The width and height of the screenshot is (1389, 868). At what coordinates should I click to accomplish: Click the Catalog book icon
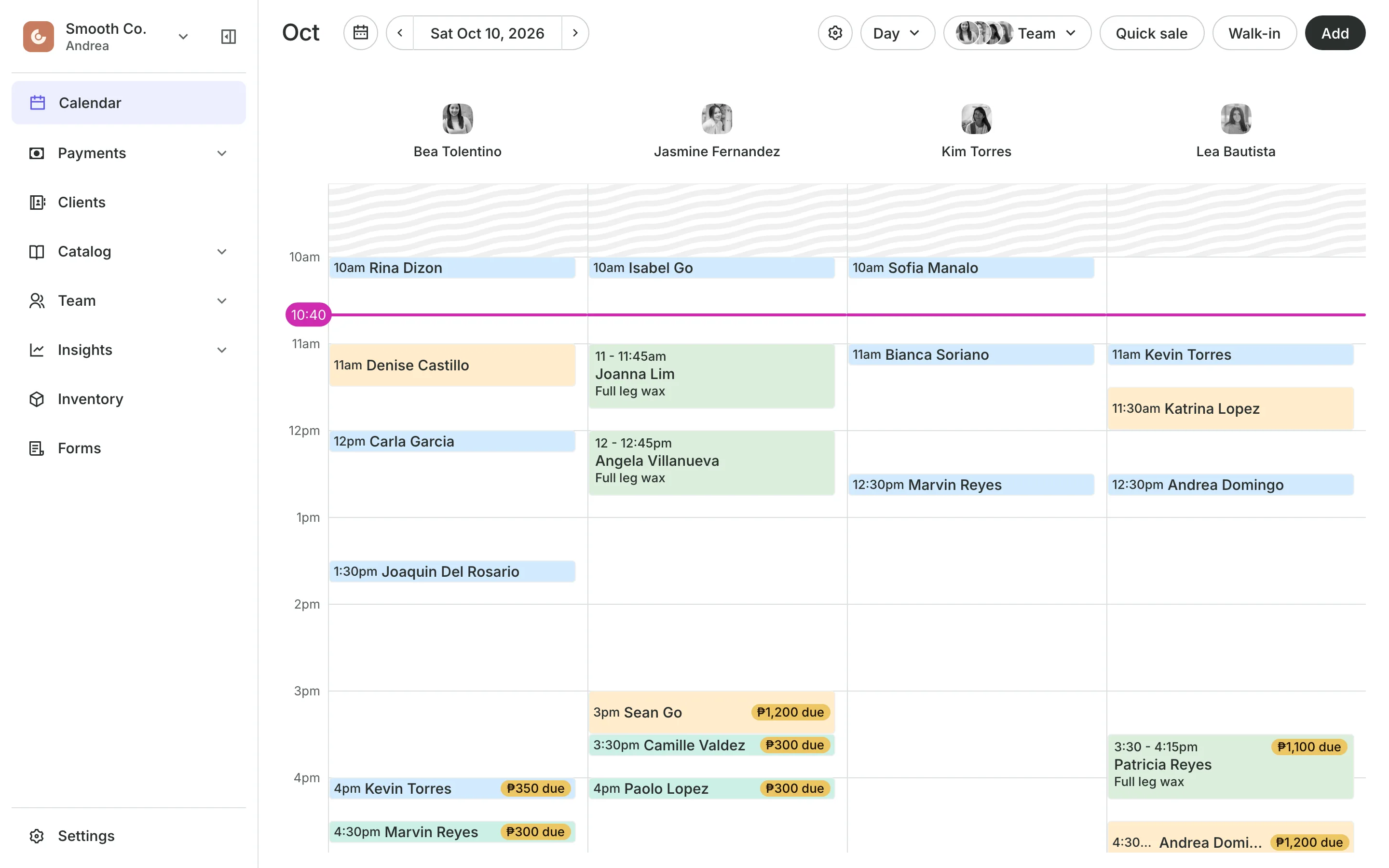click(x=37, y=252)
